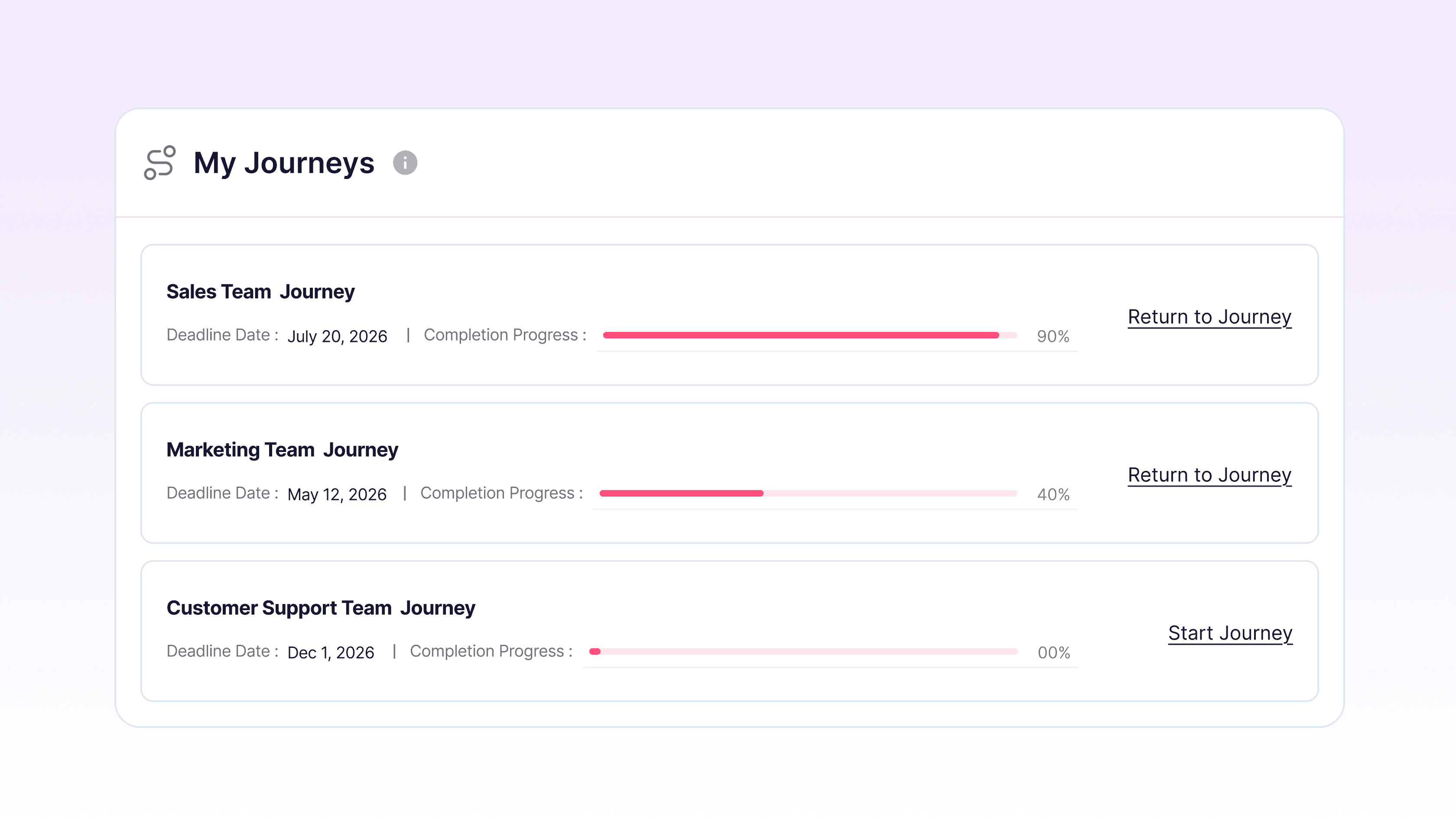1456x832 pixels.
Task: Click the Marketing Team progress bar
Action: 808,493
